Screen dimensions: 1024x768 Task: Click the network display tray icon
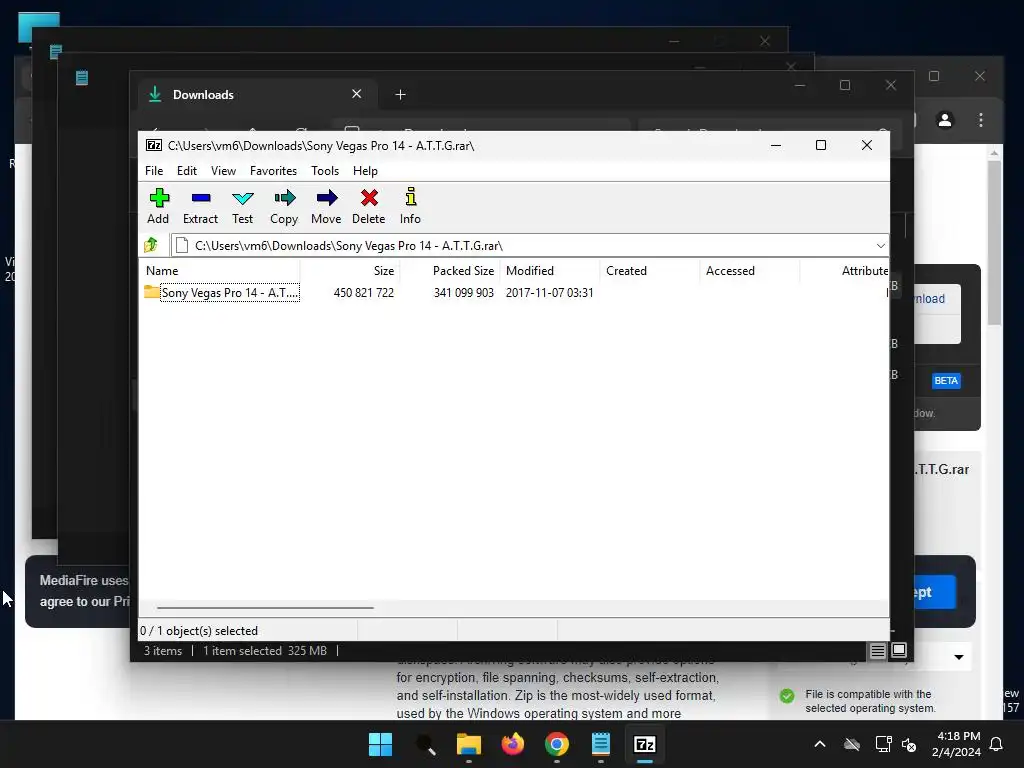tap(883, 744)
